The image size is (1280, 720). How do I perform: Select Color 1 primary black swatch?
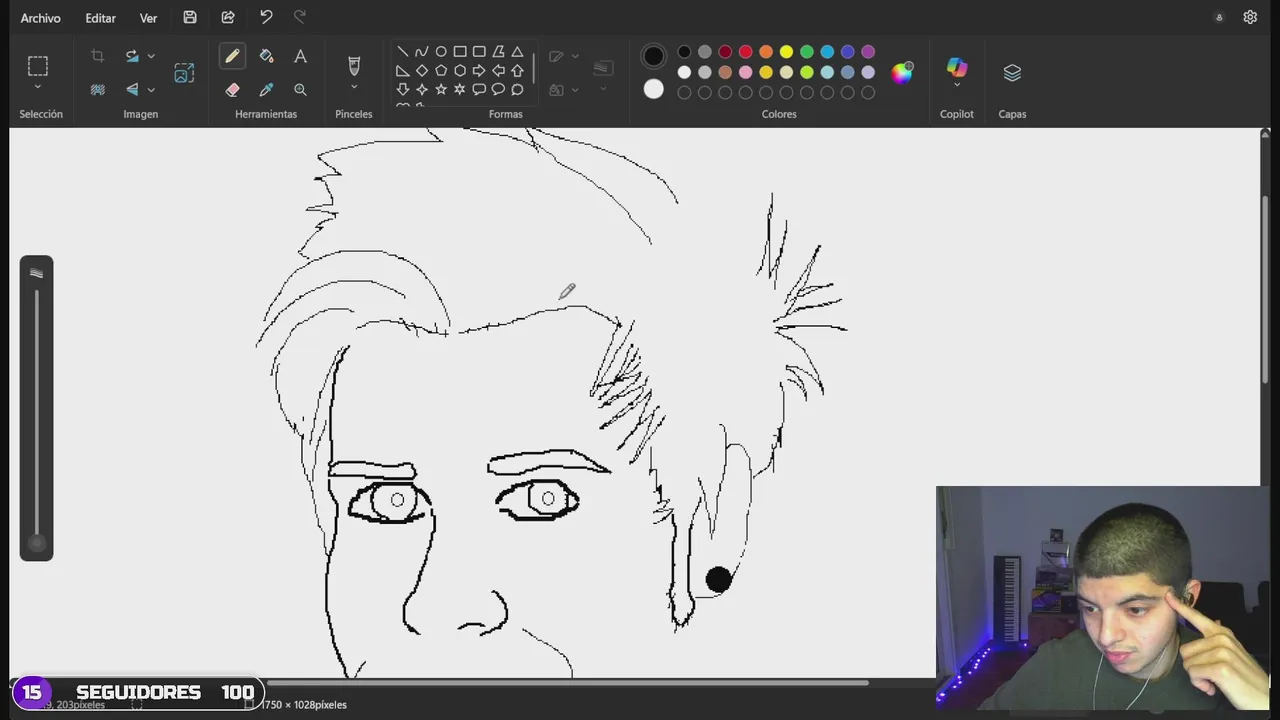(653, 56)
